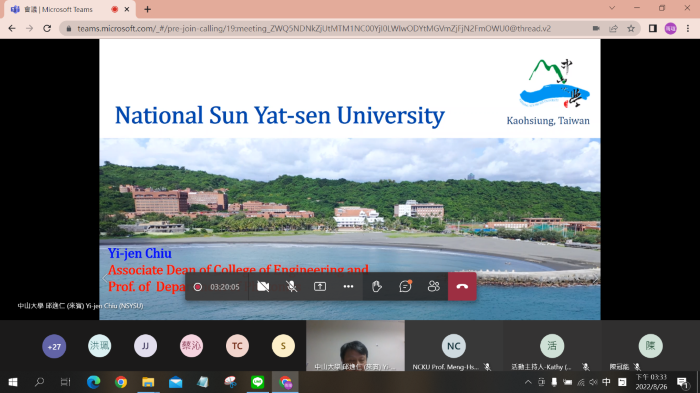Image resolution: width=700 pixels, height=393 pixels.
Task: Switch the 中 input method indicator
Action: pos(606,382)
